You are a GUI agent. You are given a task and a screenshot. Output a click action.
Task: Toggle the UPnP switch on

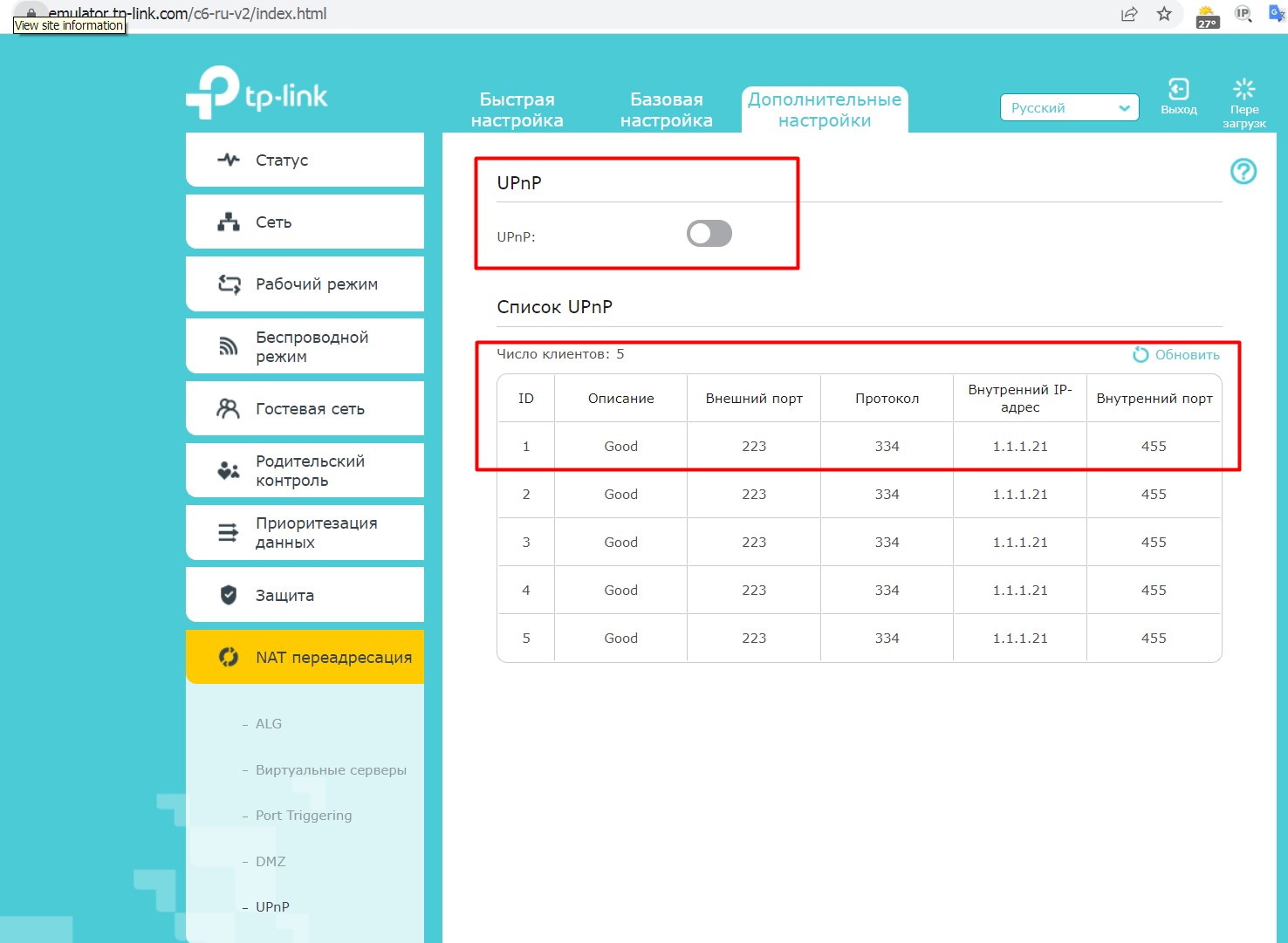pos(709,234)
